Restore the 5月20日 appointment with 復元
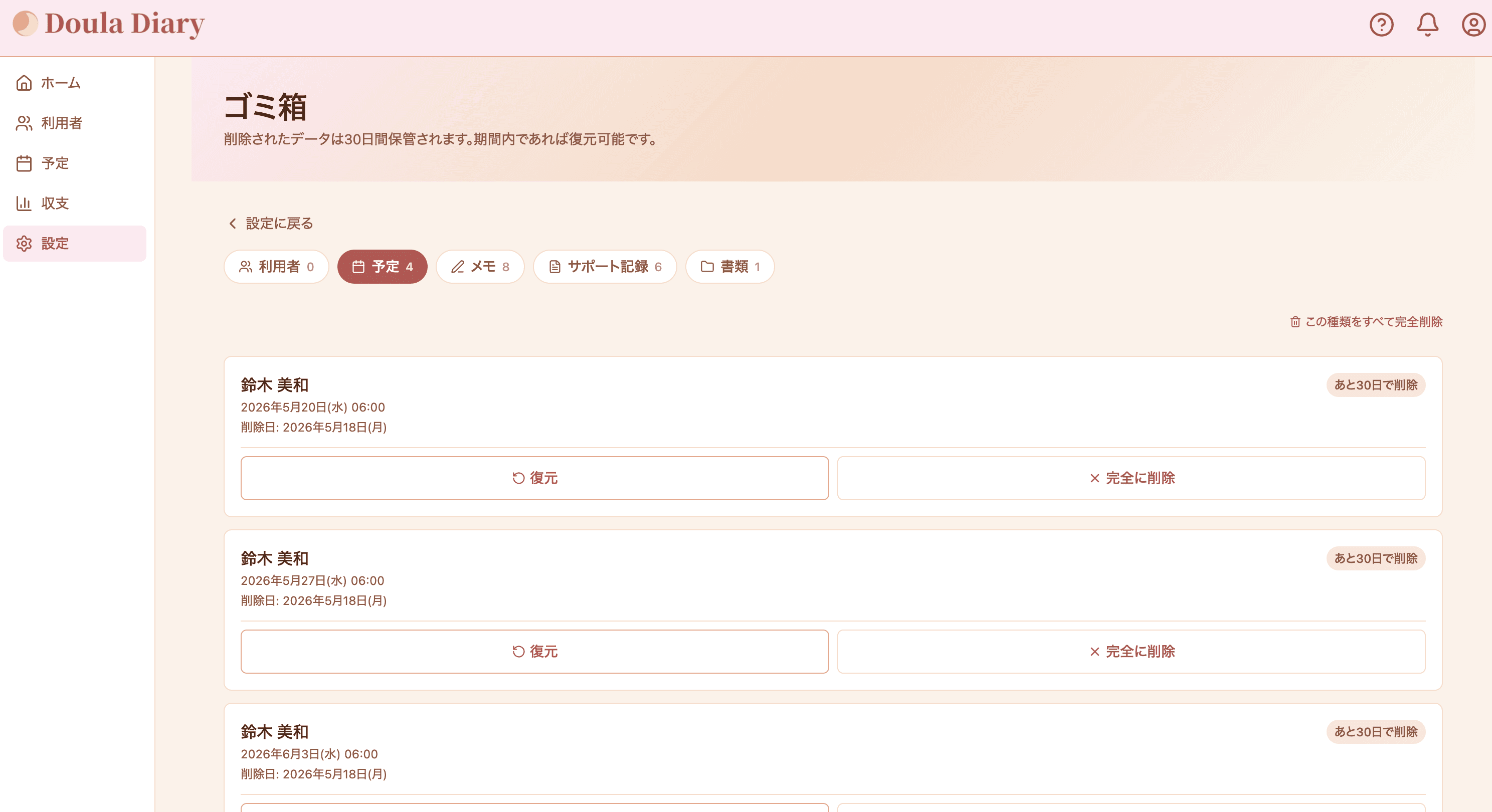The width and height of the screenshot is (1492, 812). 534,478
